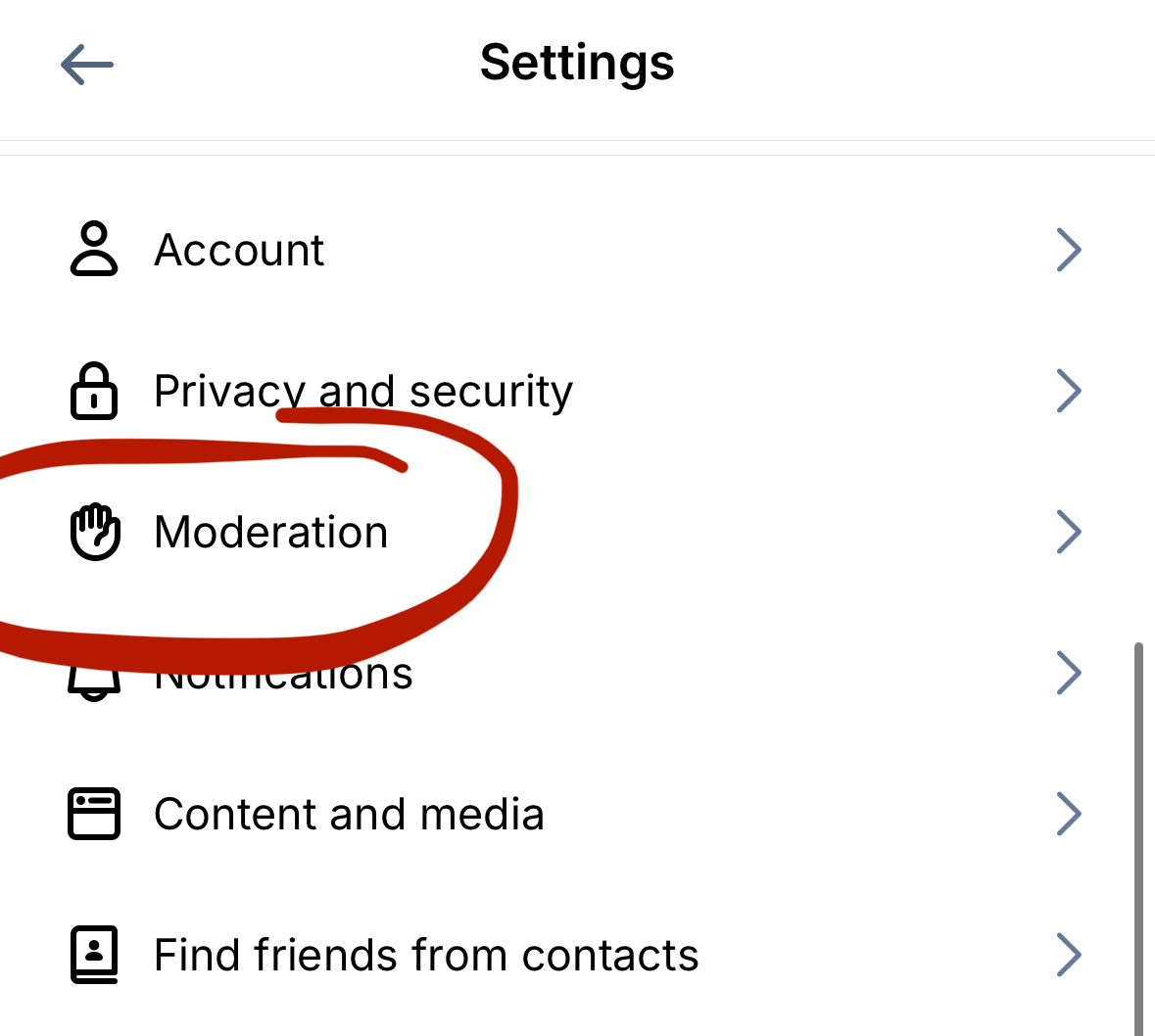Open the Moderation settings label
The width and height of the screenshot is (1155, 1036).
tap(271, 532)
